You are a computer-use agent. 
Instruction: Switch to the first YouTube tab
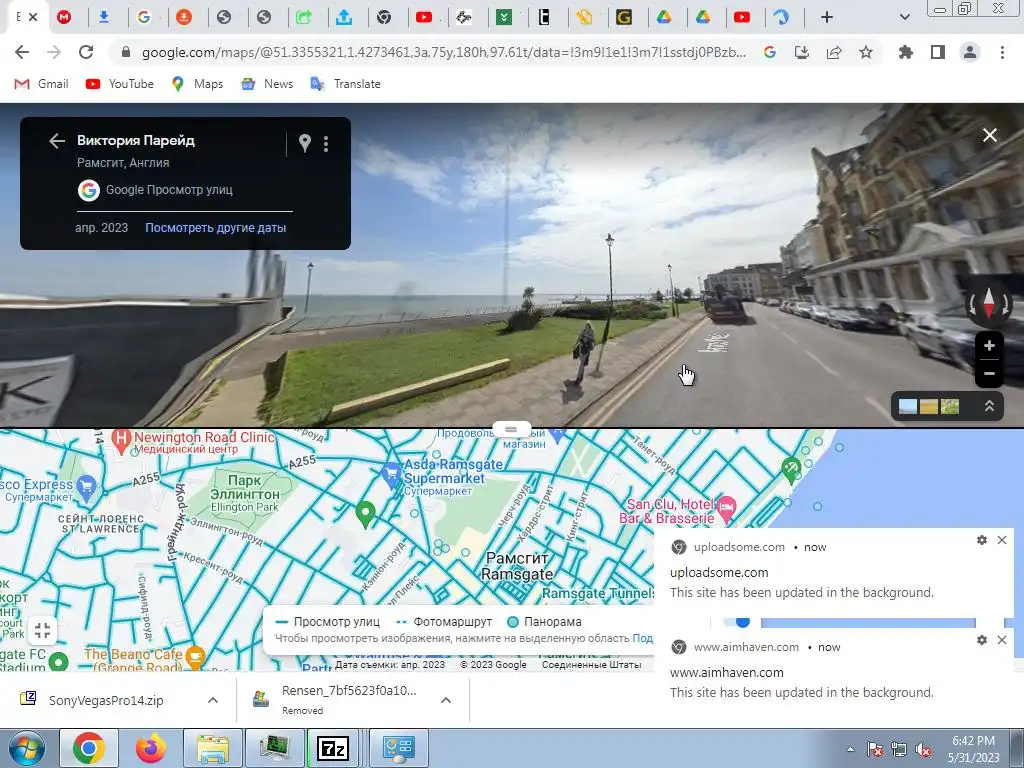pos(424,18)
